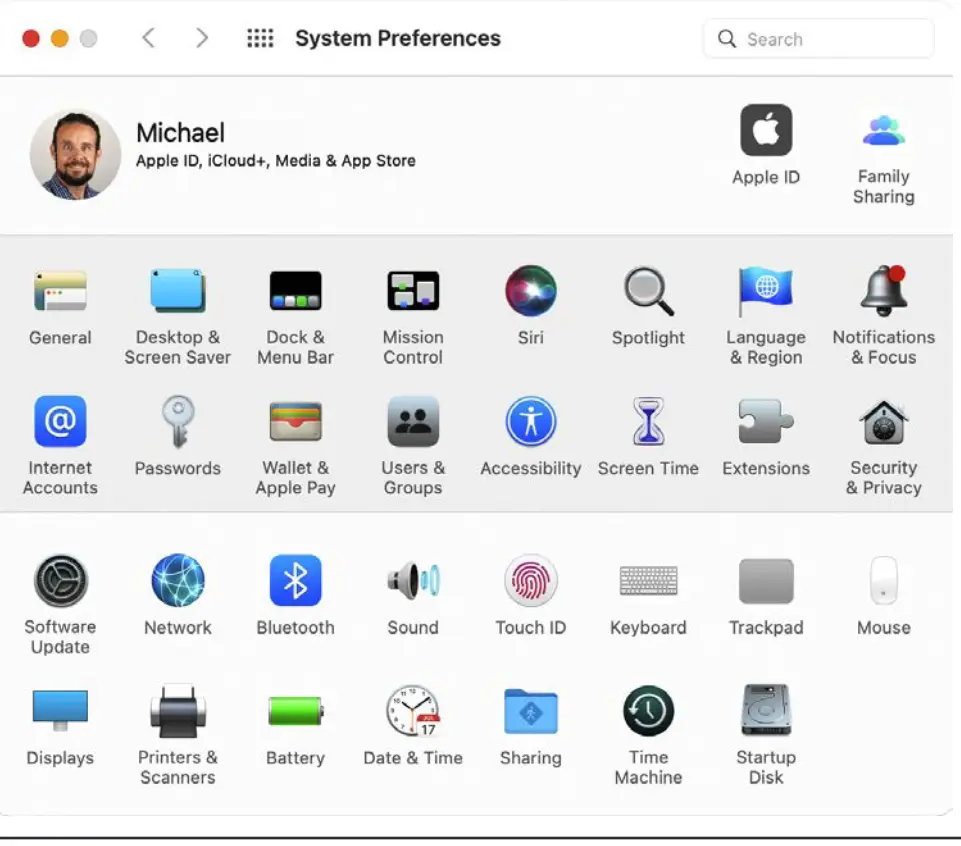This screenshot has width=961, height=846.
Task: Click the back navigation arrow
Action: 148,38
